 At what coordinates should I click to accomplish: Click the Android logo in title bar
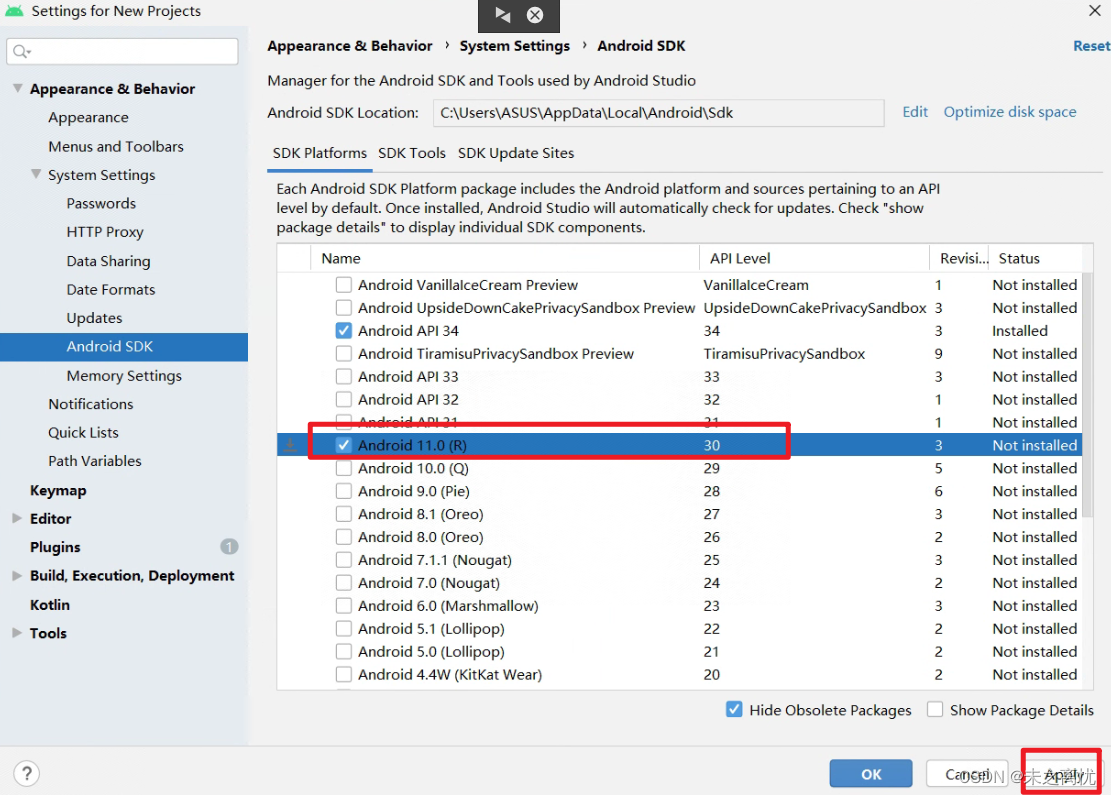coord(14,11)
